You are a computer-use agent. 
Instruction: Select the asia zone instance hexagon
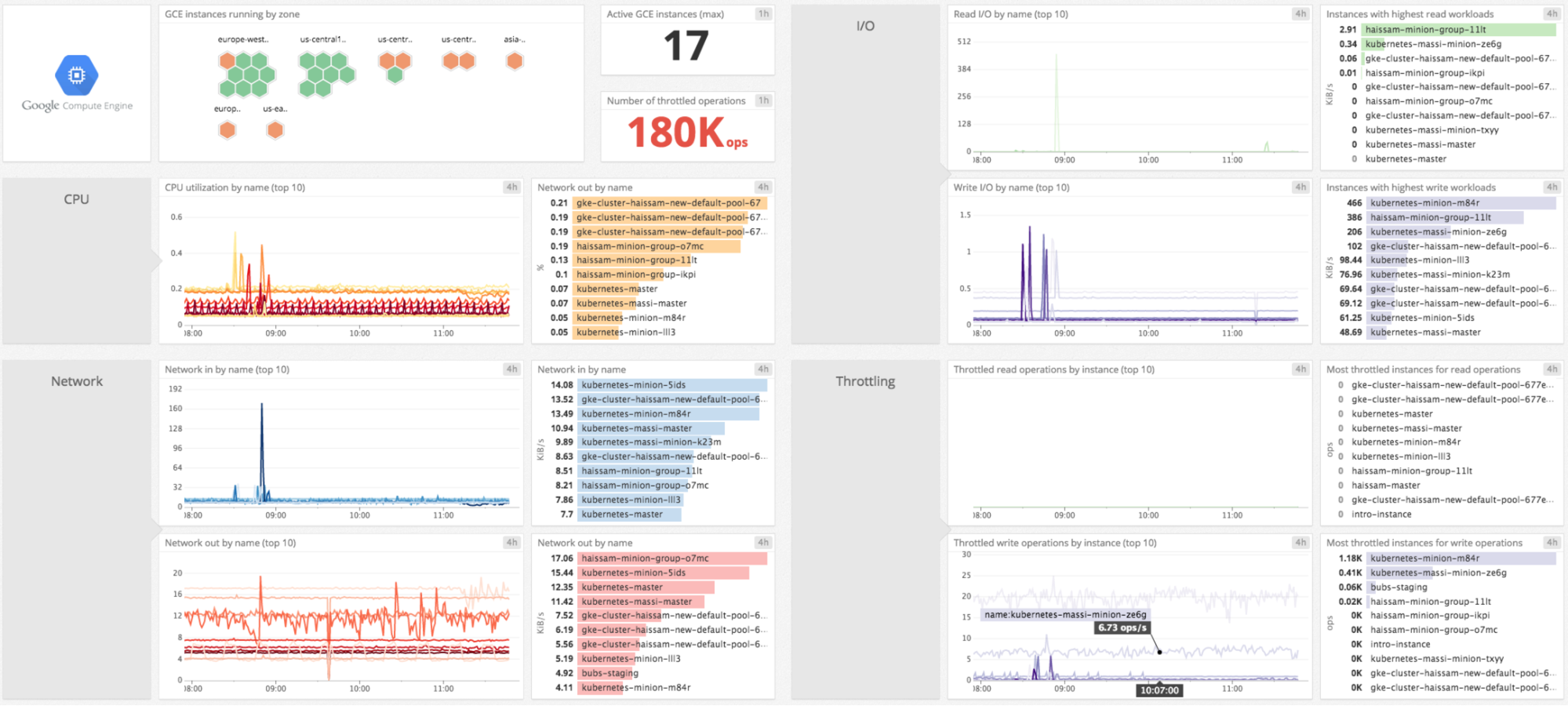(x=515, y=60)
